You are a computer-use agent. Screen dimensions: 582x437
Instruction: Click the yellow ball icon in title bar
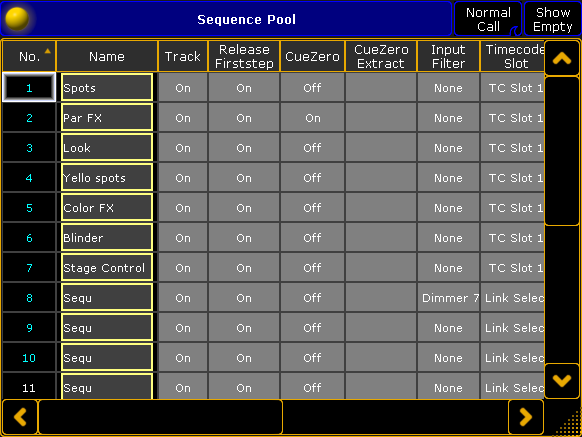(17, 19)
